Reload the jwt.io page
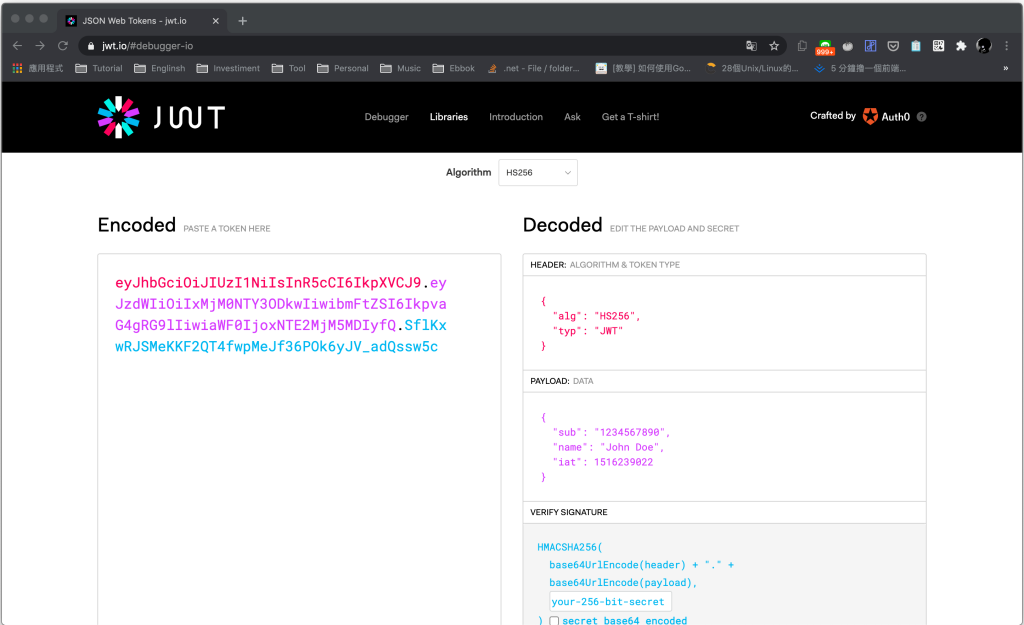 pyautogui.click(x=63, y=46)
